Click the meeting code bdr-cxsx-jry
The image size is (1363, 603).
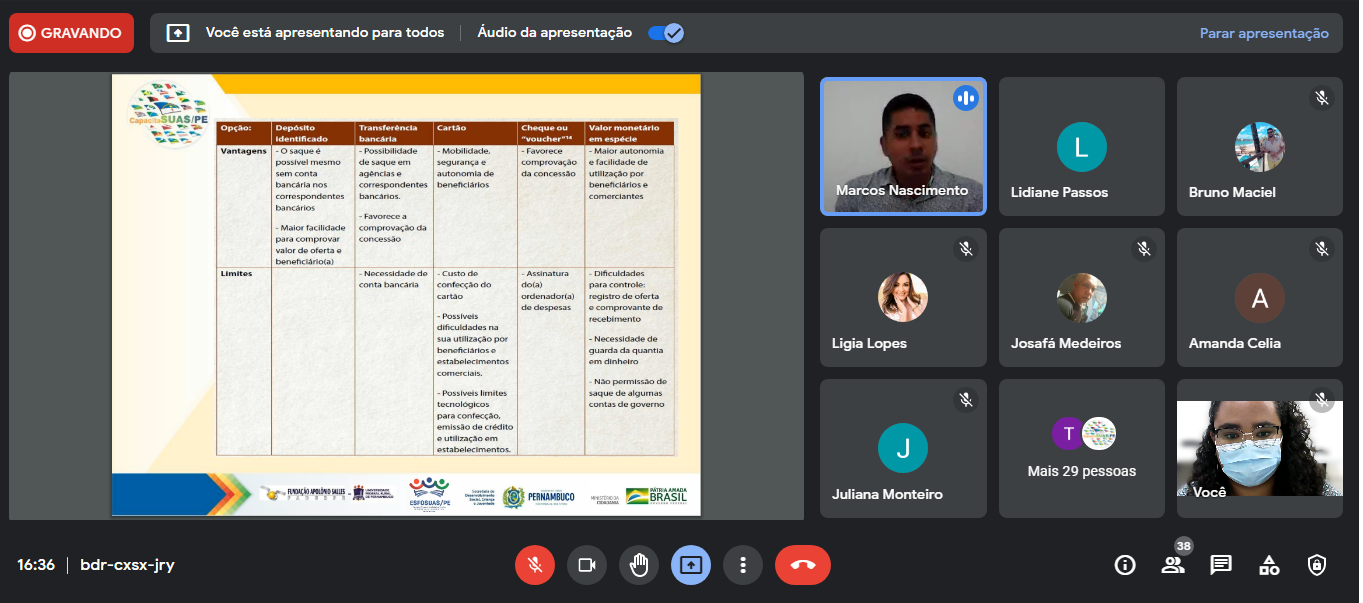tap(127, 565)
